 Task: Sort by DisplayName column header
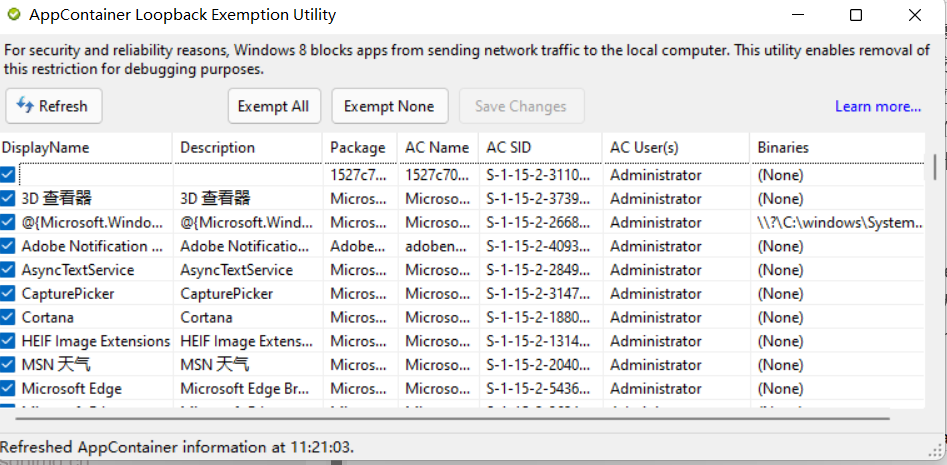click(x=85, y=147)
